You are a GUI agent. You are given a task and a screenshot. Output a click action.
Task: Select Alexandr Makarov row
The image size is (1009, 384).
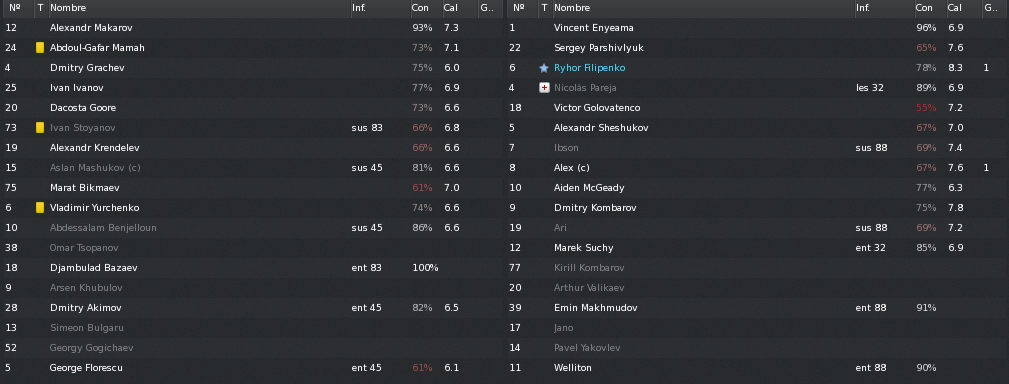point(252,28)
